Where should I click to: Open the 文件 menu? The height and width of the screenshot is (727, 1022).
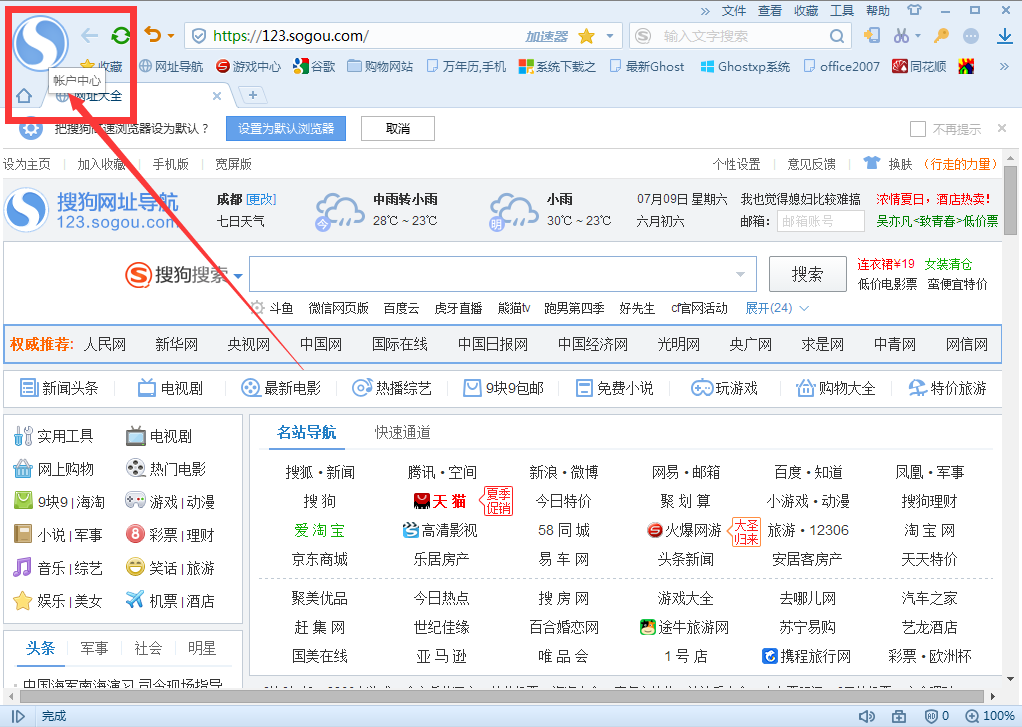point(734,10)
